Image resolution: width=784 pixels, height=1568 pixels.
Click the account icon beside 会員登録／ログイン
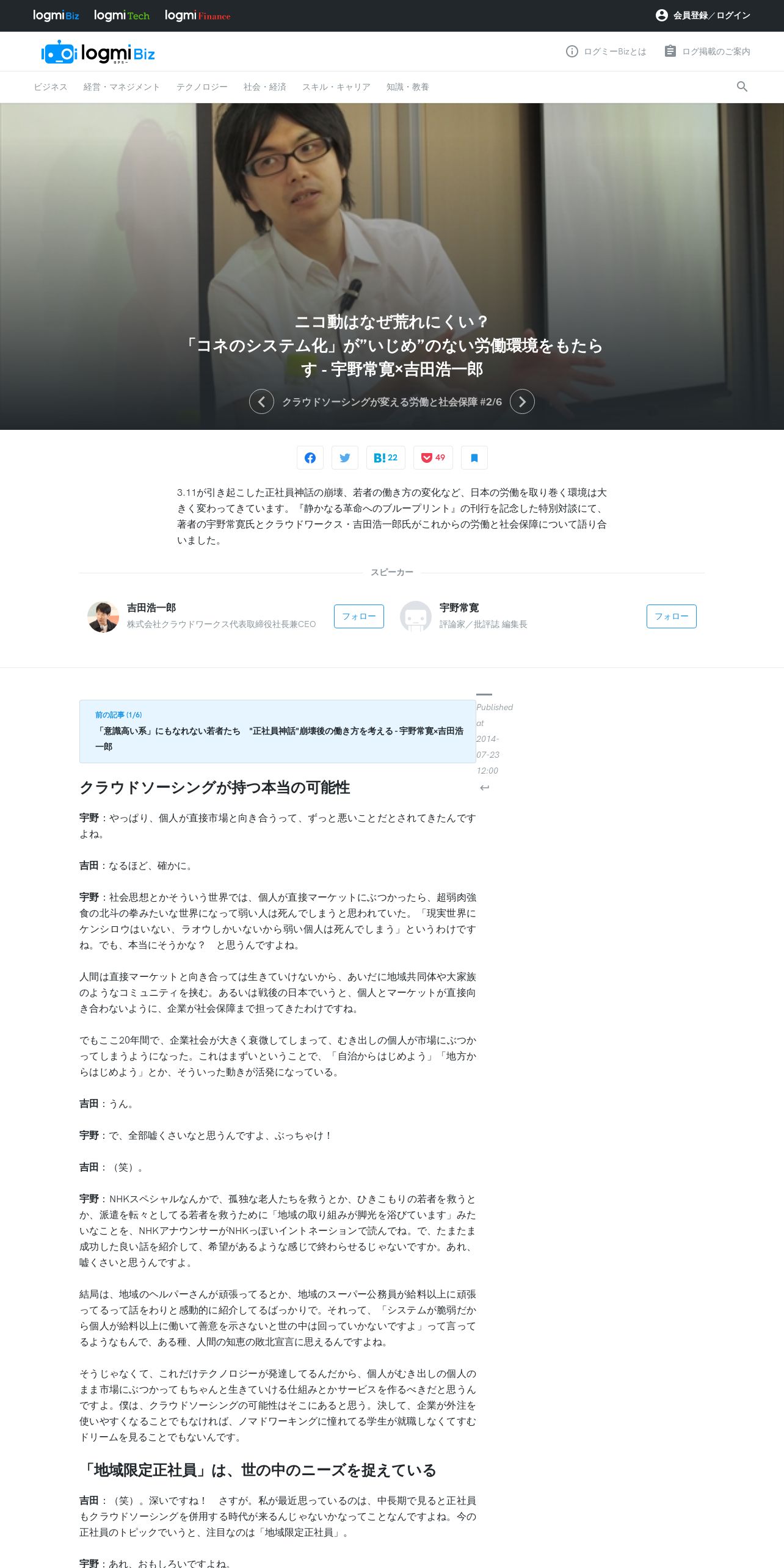pyautogui.click(x=661, y=15)
